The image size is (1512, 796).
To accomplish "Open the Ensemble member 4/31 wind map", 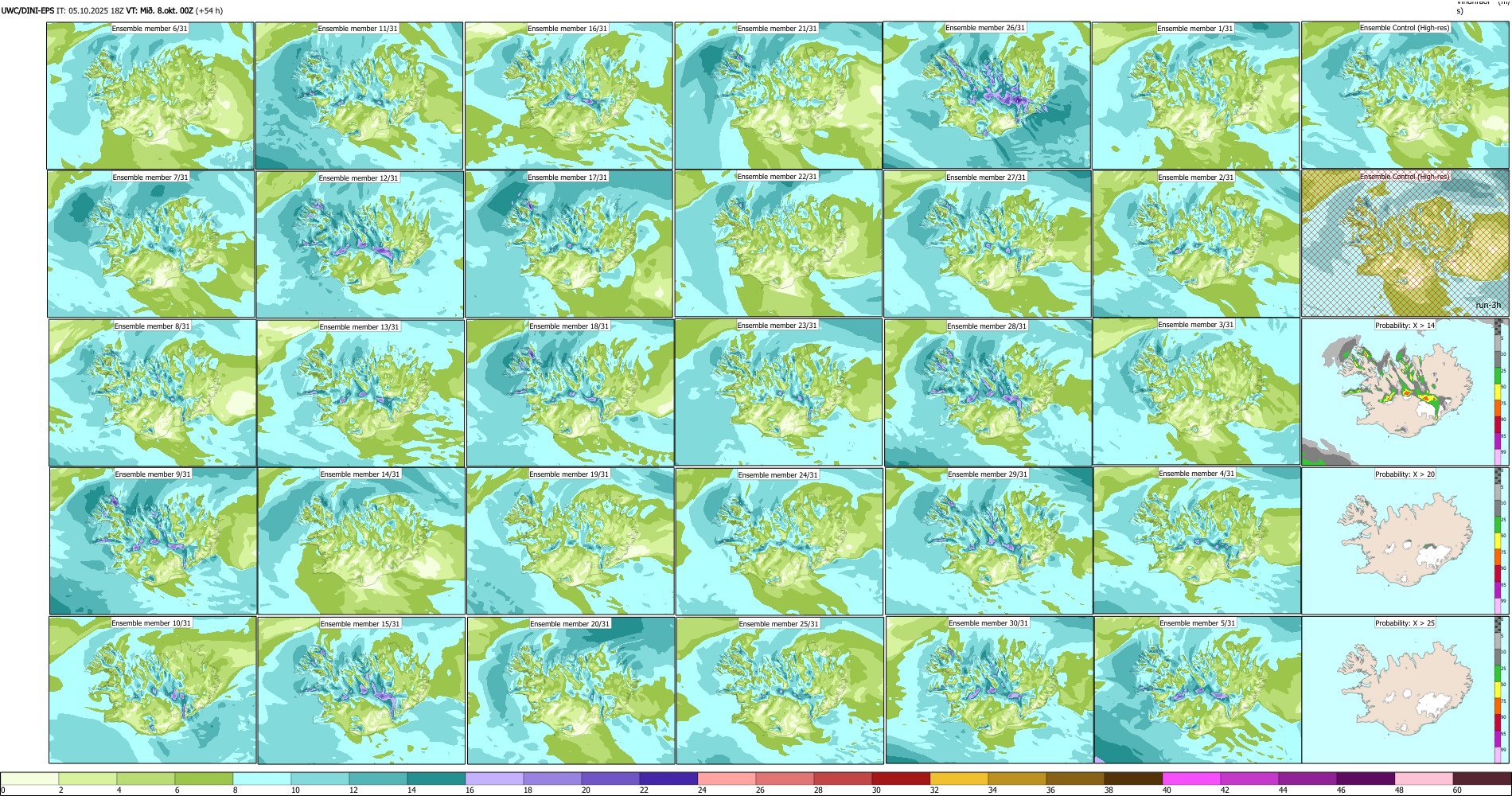I will pyautogui.click(x=1198, y=540).
